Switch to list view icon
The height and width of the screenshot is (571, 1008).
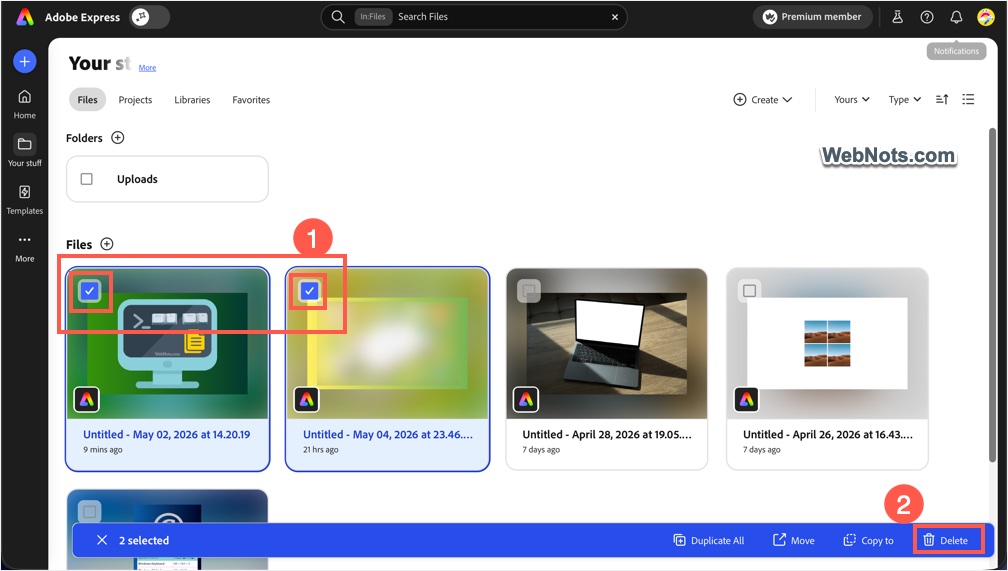(x=968, y=99)
